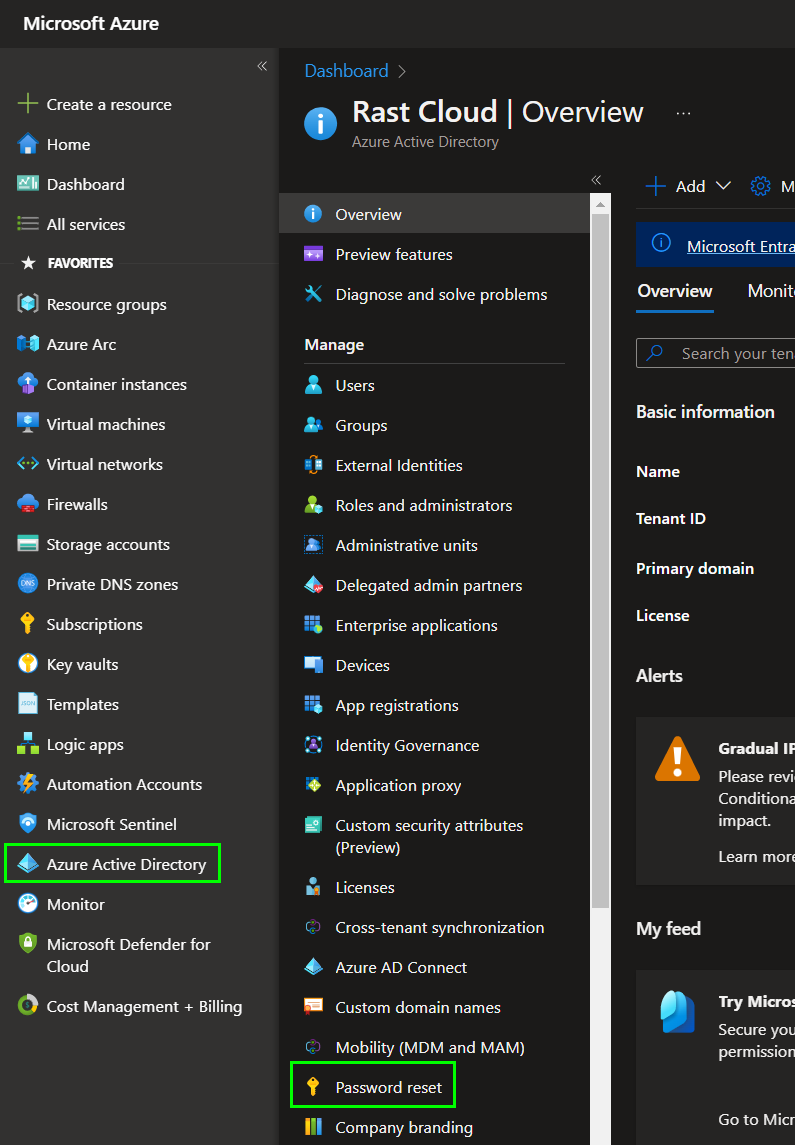The image size is (795, 1145).
Task: Click the Dashboard breadcrumb link
Action: coord(346,71)
